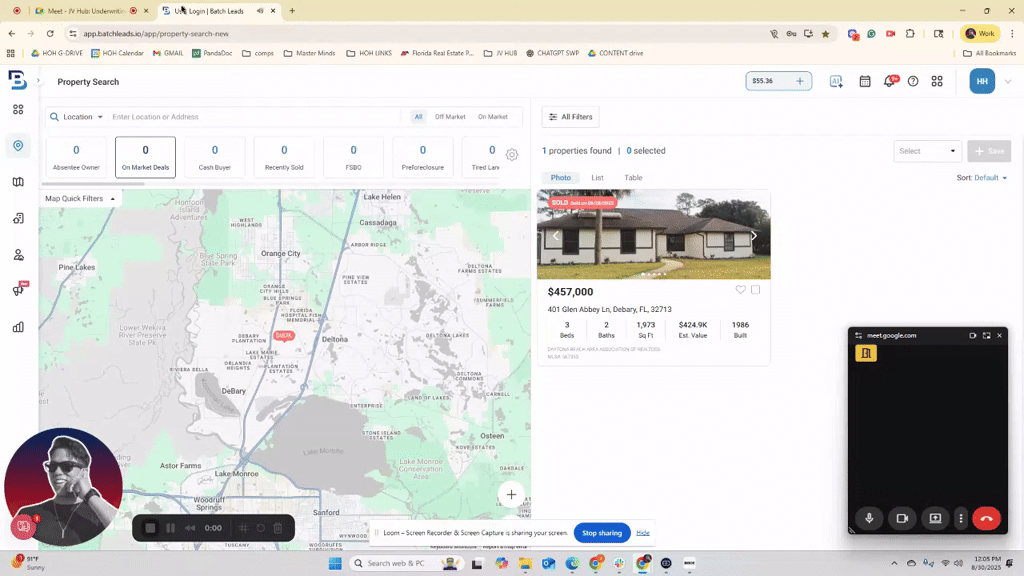
Task: Click the Stop sharing button
Action: 601,533
